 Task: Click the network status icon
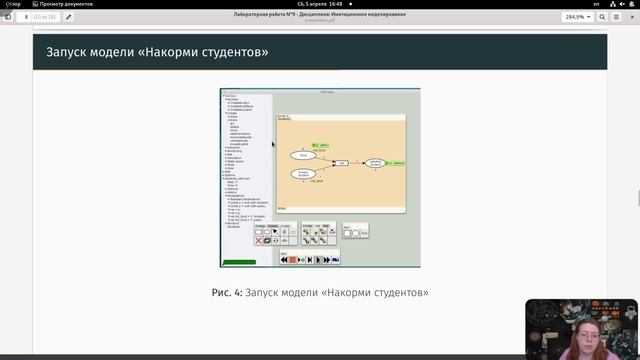point(613,4)
